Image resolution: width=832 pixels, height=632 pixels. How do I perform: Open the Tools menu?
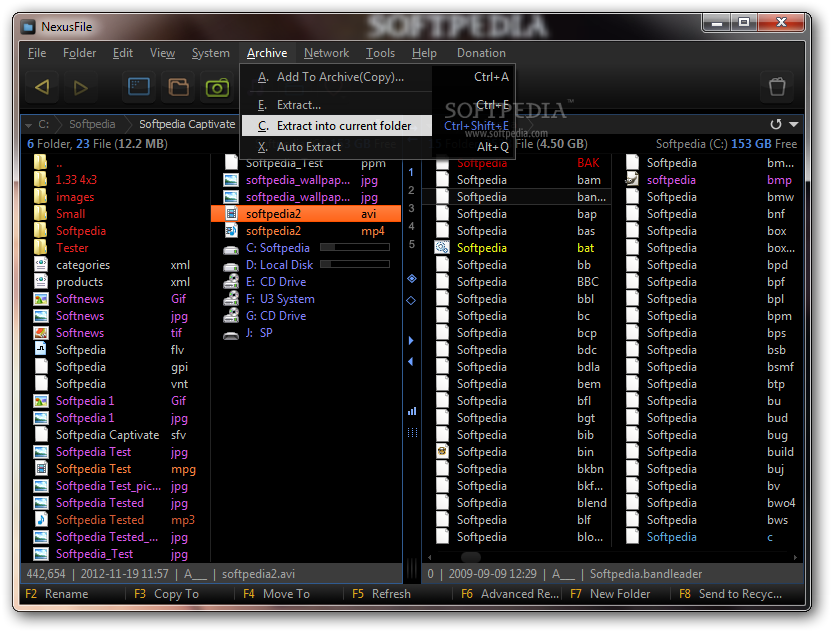click(380, 53)
